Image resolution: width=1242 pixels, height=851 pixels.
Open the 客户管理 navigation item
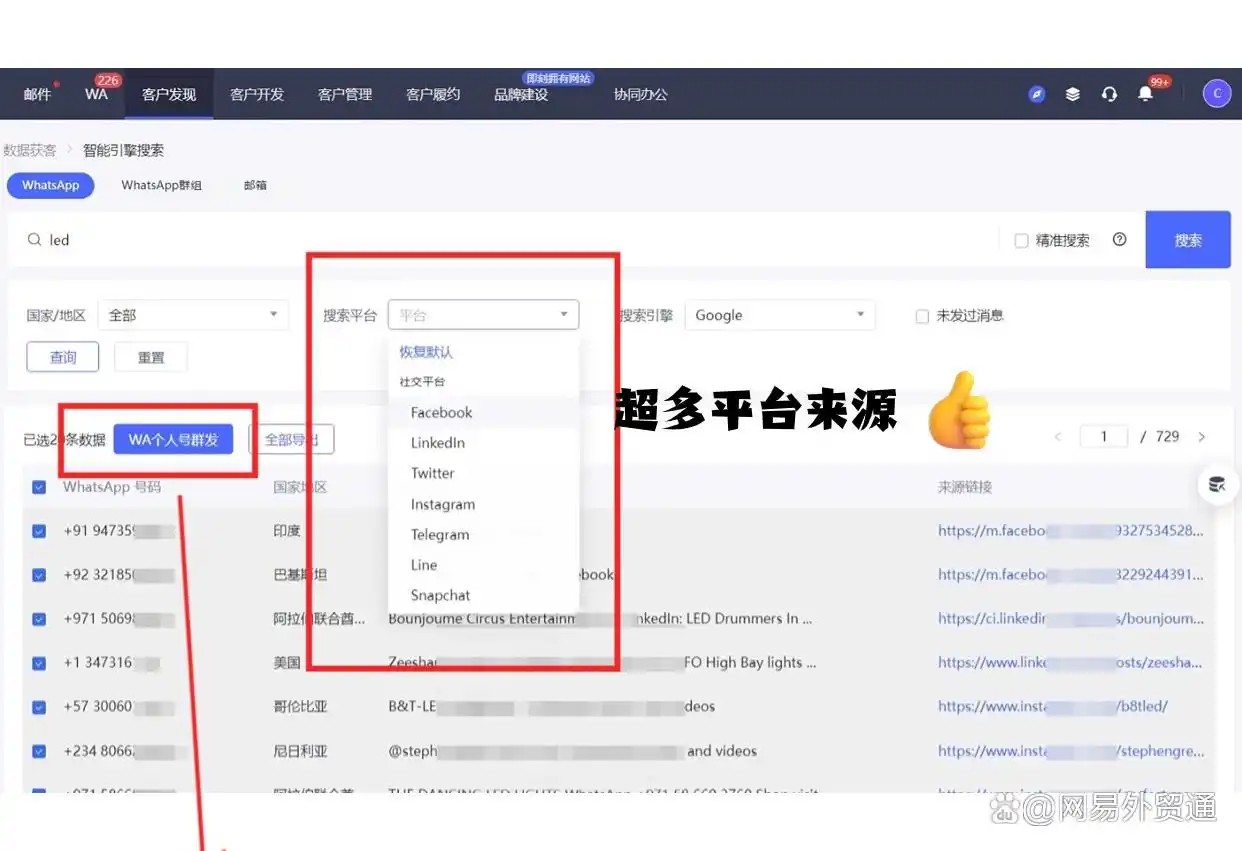(345, 94)
